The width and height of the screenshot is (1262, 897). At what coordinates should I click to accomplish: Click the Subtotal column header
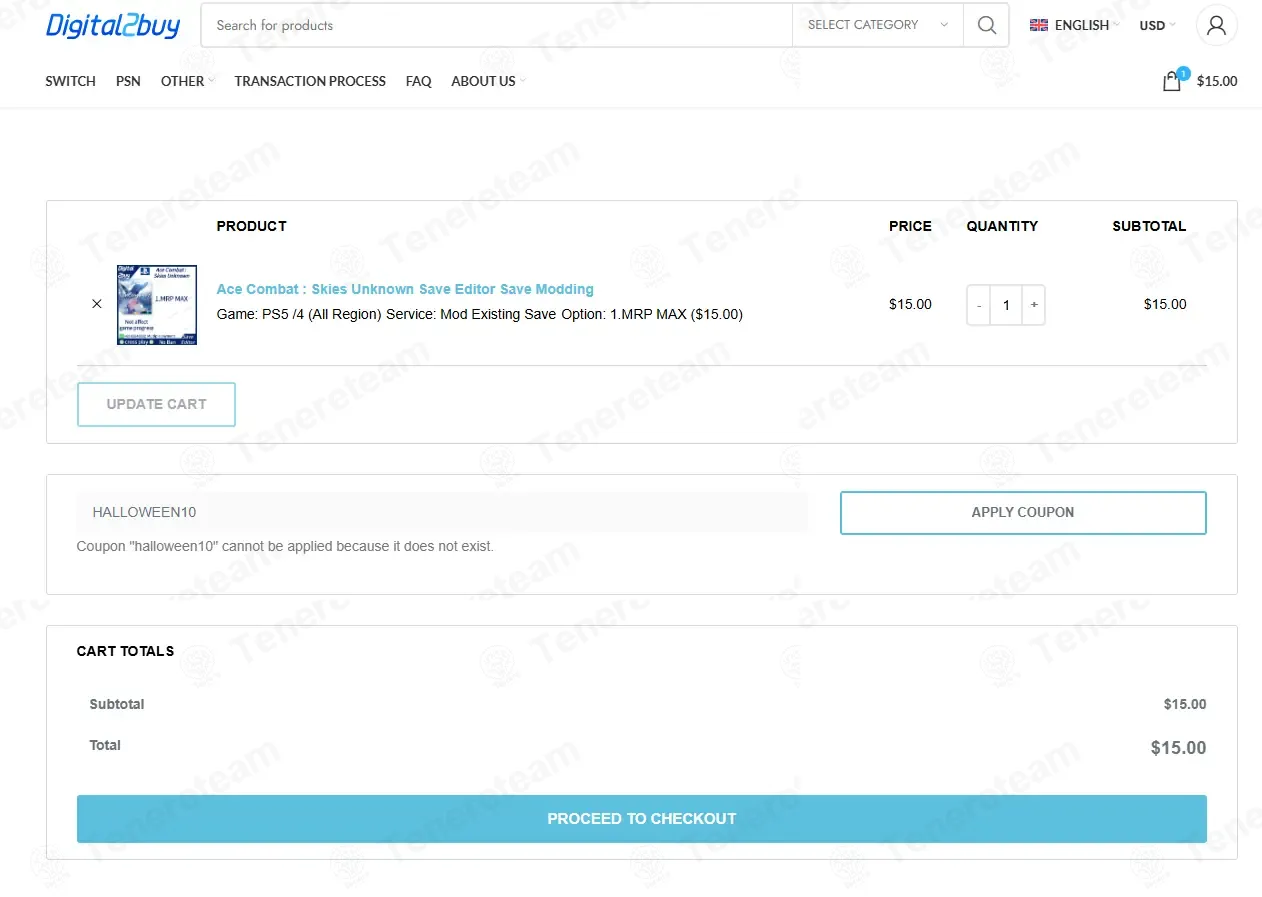pos(1149,226)
